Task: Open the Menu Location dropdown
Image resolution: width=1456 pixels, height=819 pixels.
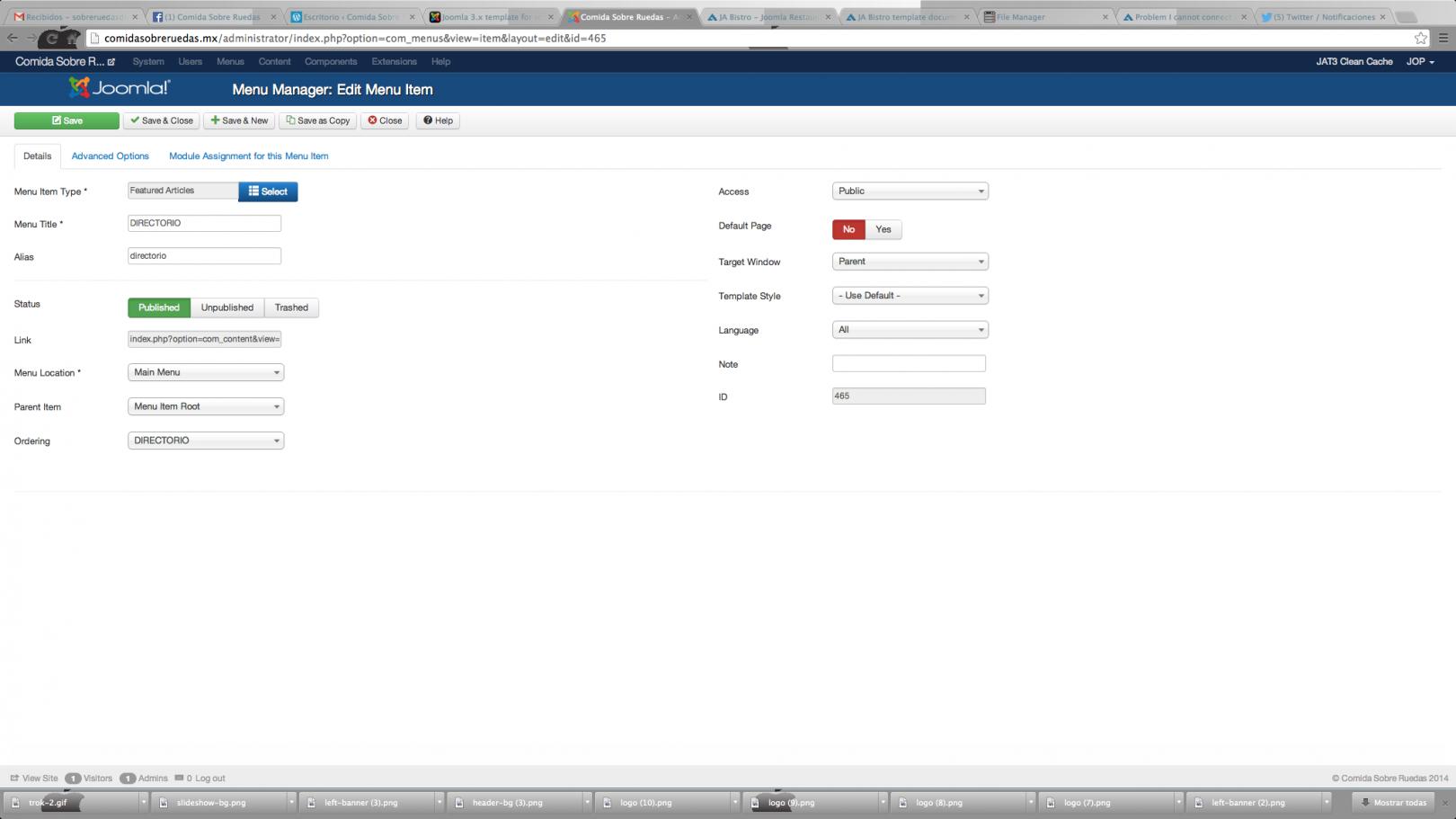Action: 206,372
